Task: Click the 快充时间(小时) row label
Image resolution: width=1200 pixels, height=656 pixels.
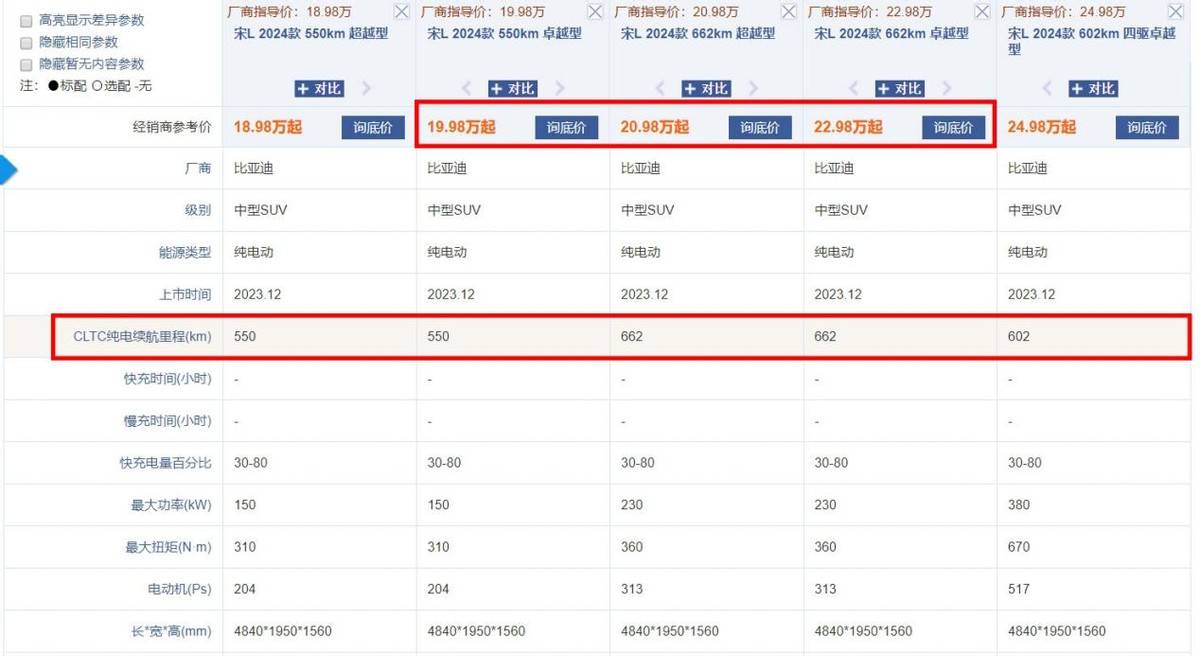Action: coord(168,379)
